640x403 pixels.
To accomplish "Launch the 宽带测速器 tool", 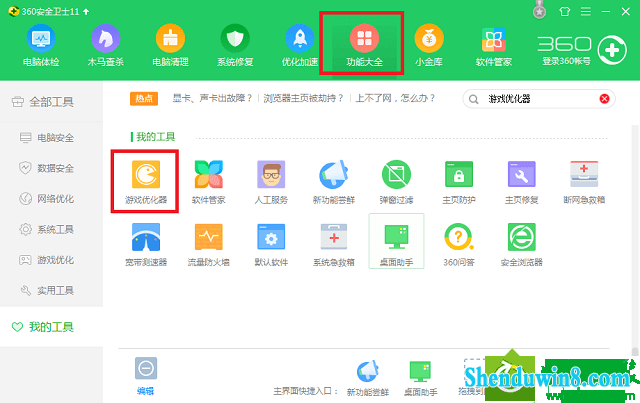I will (x=146, y=244).
